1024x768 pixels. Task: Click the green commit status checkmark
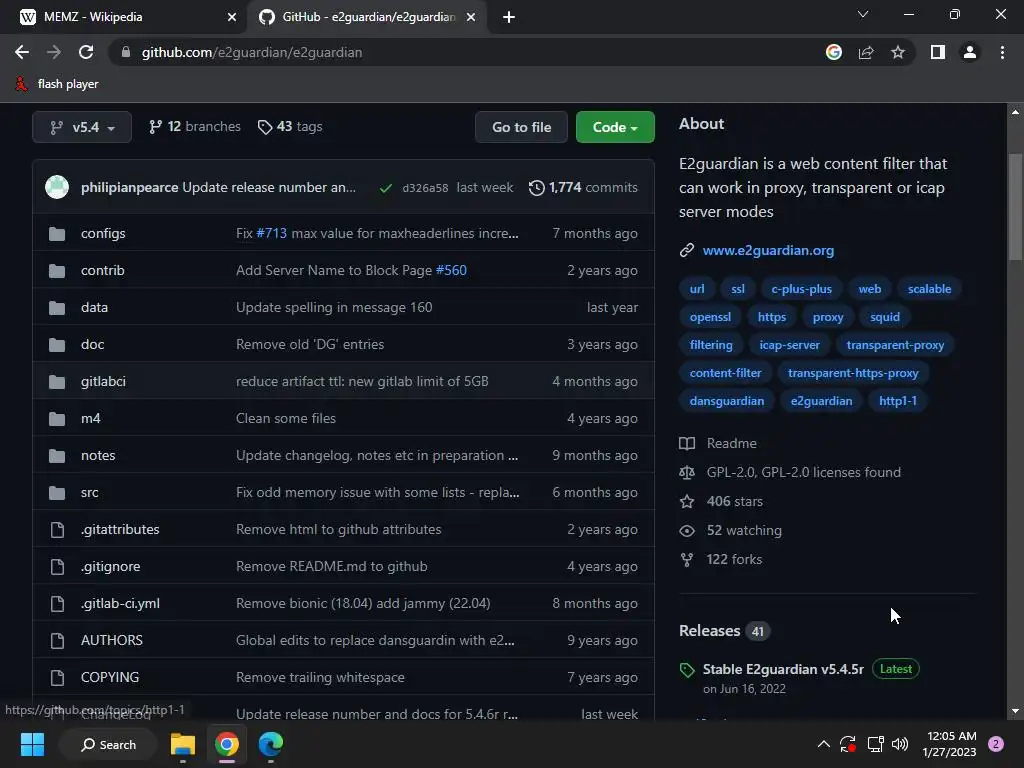pos(386,188)
